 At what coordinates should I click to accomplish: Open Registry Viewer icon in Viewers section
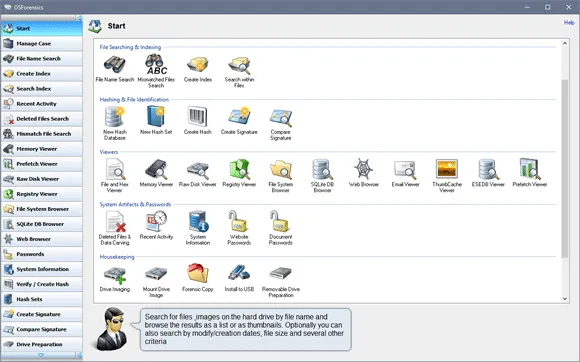coord(239,169)
